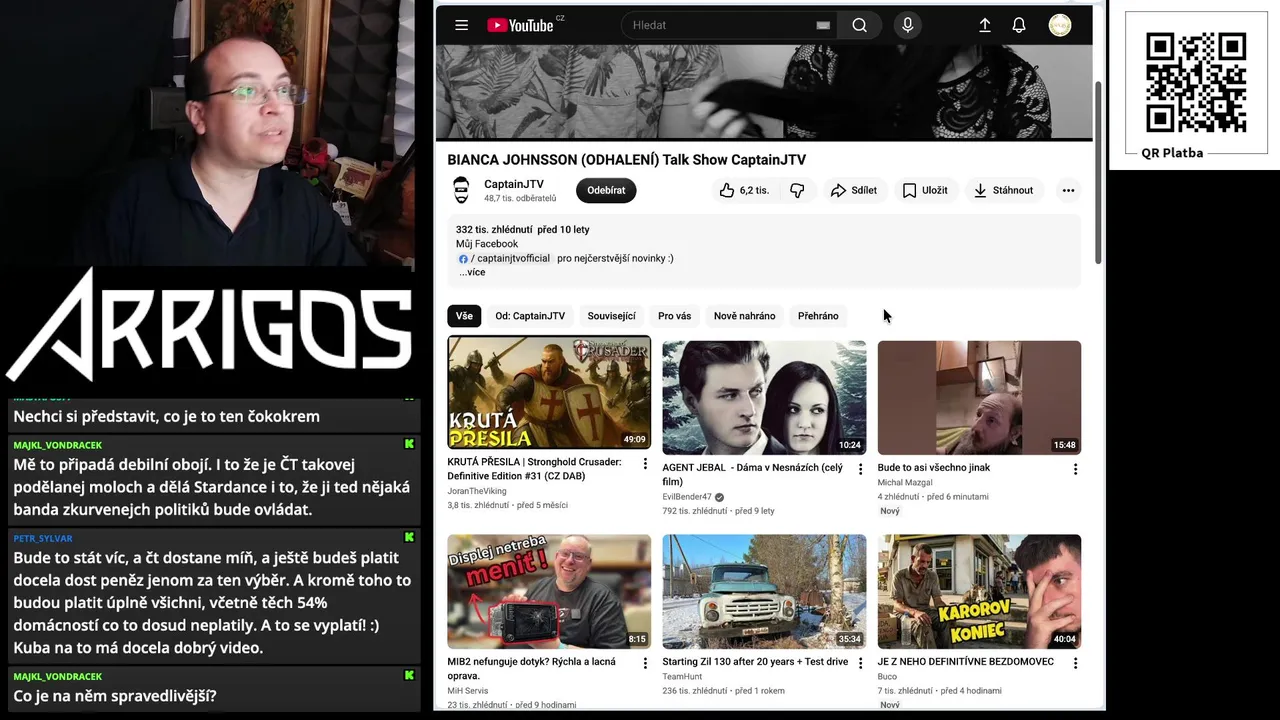Open Michal Mazgal channel link
The height and width of the screenshot is (720, 1280).
coord(905,482)
